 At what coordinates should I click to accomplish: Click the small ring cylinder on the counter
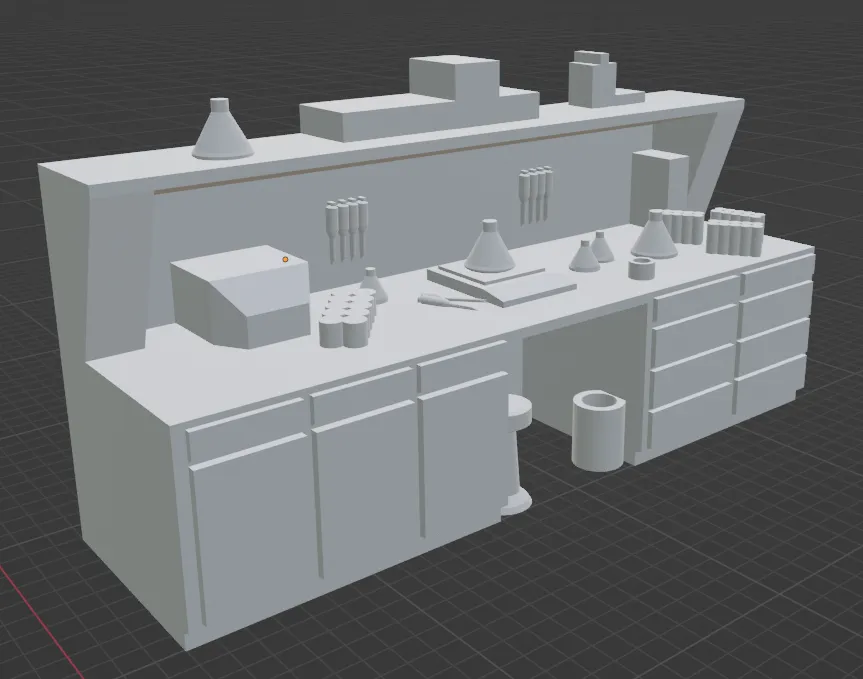[x=641, y=268]
